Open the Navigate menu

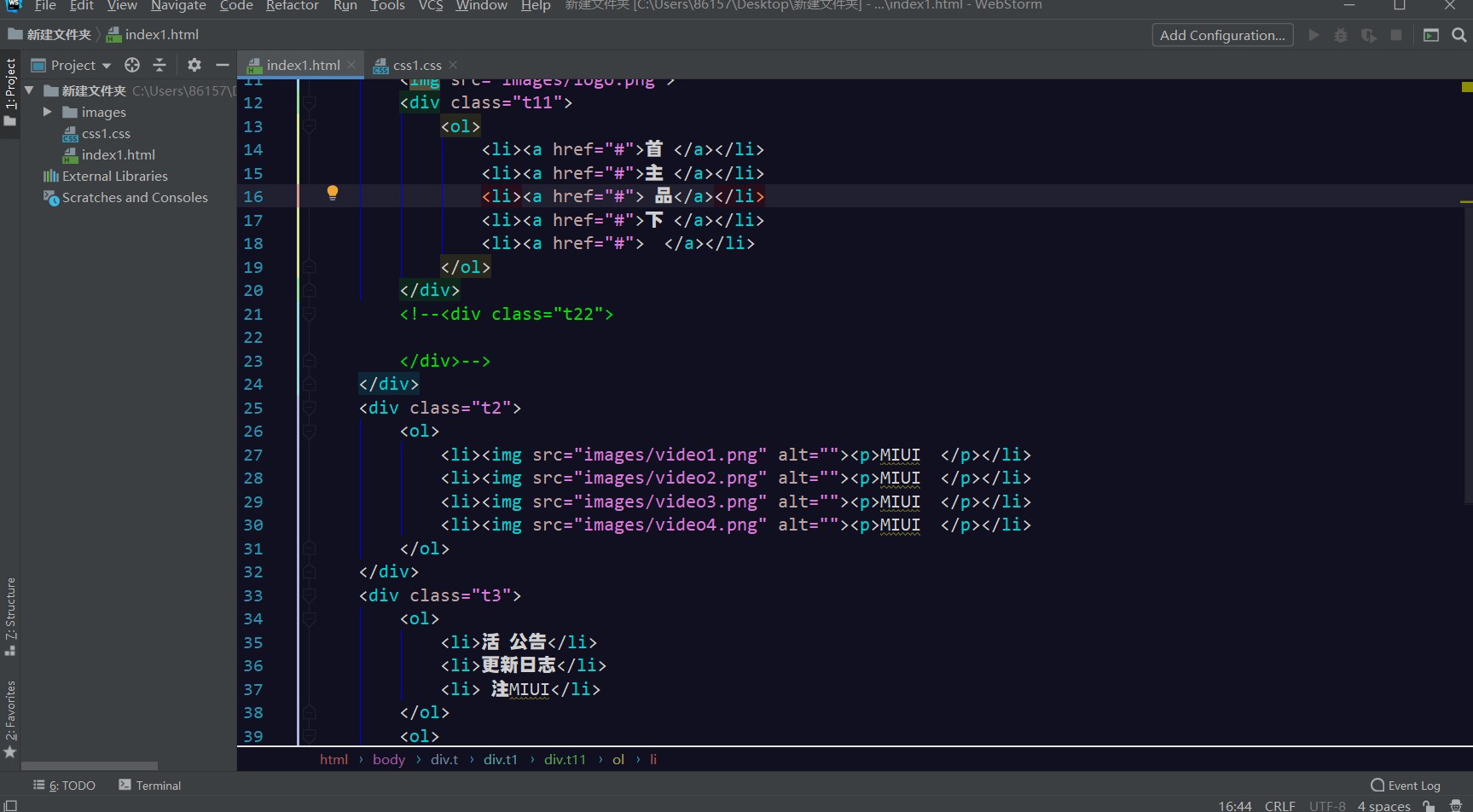(178, 6)
